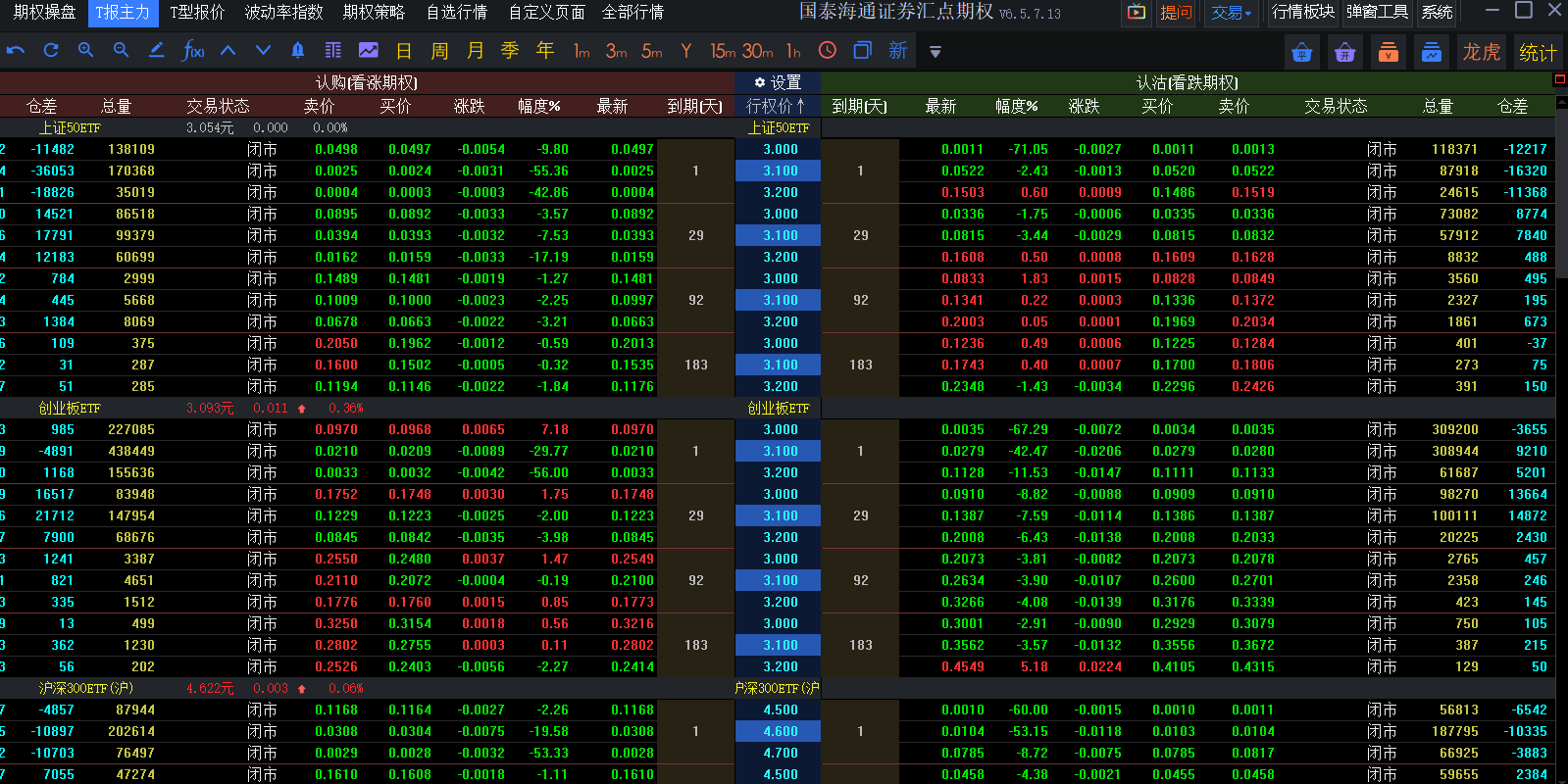Show the trend chart picture icon
1568x784 pixels.
[369, 50]
